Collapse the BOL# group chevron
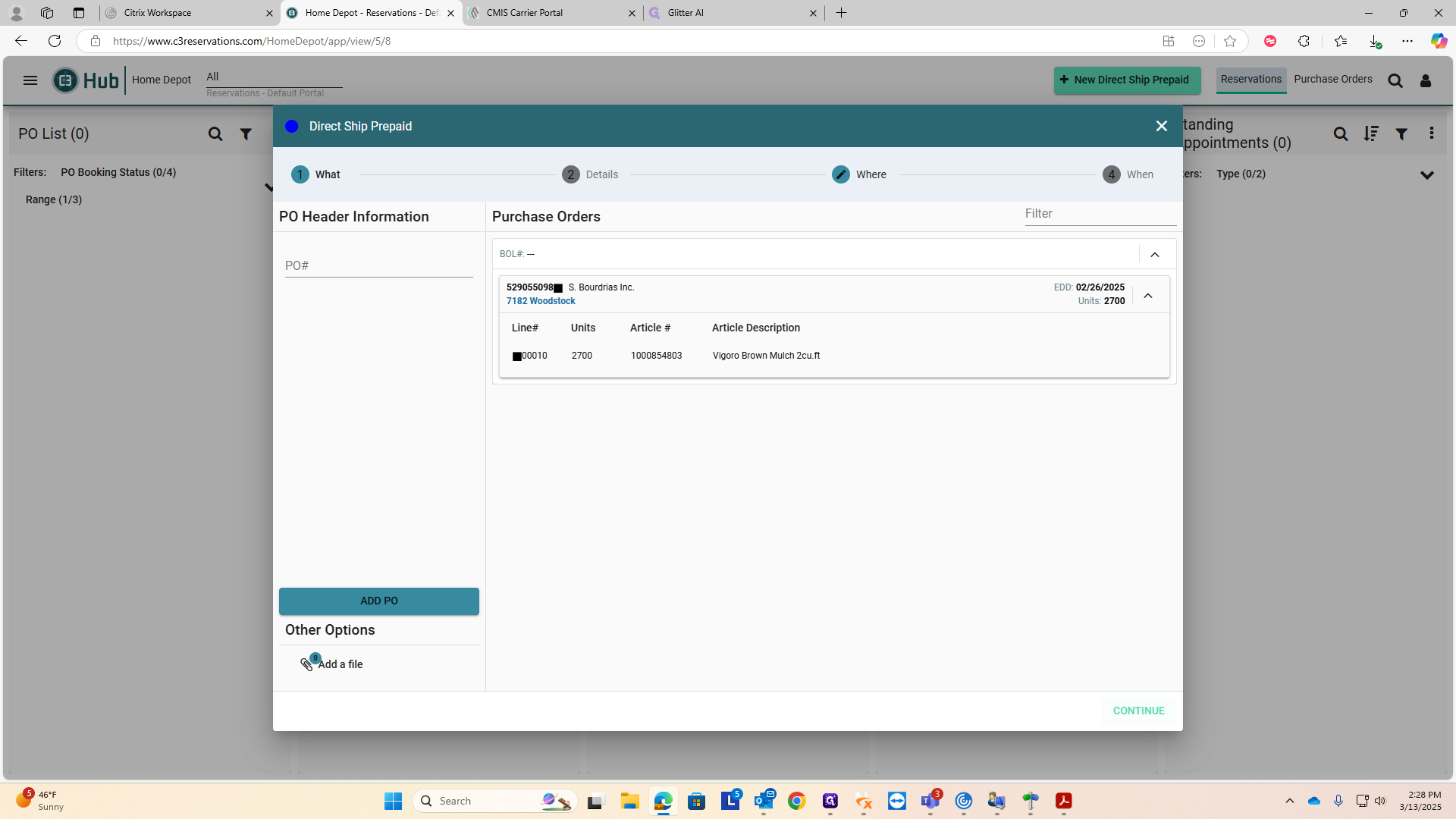This screenshot has height=819, width=1456. (x=1155, y=255)
